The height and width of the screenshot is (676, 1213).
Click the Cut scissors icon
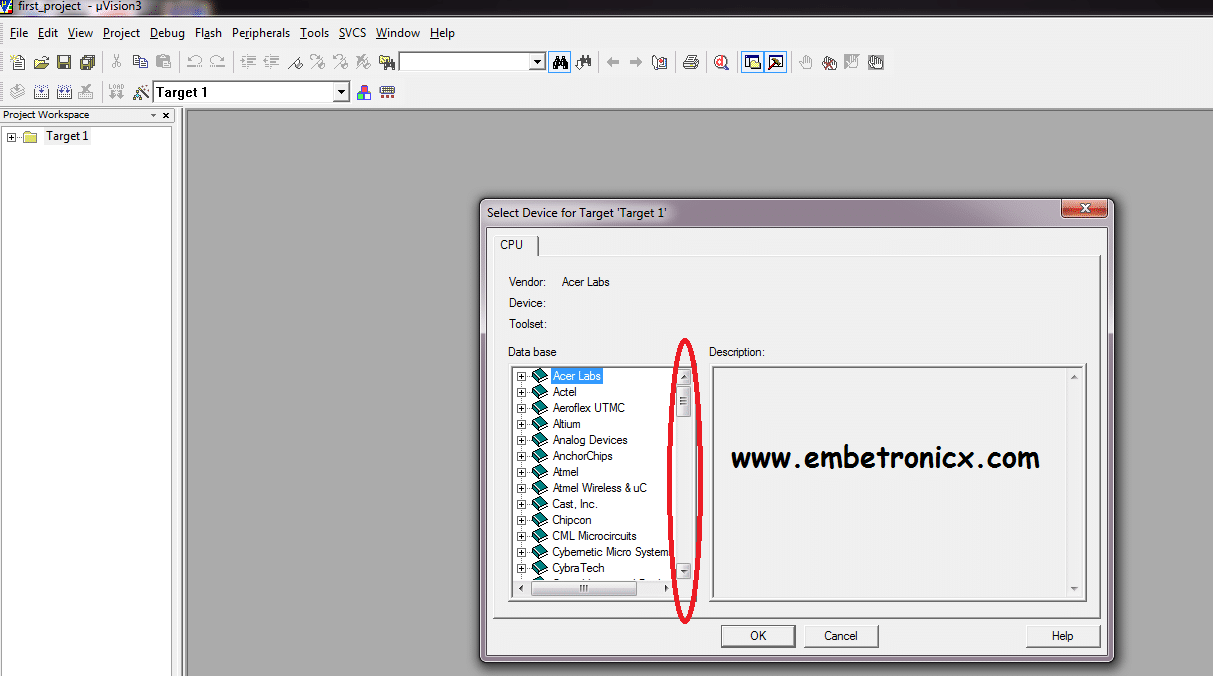point(116,62)
